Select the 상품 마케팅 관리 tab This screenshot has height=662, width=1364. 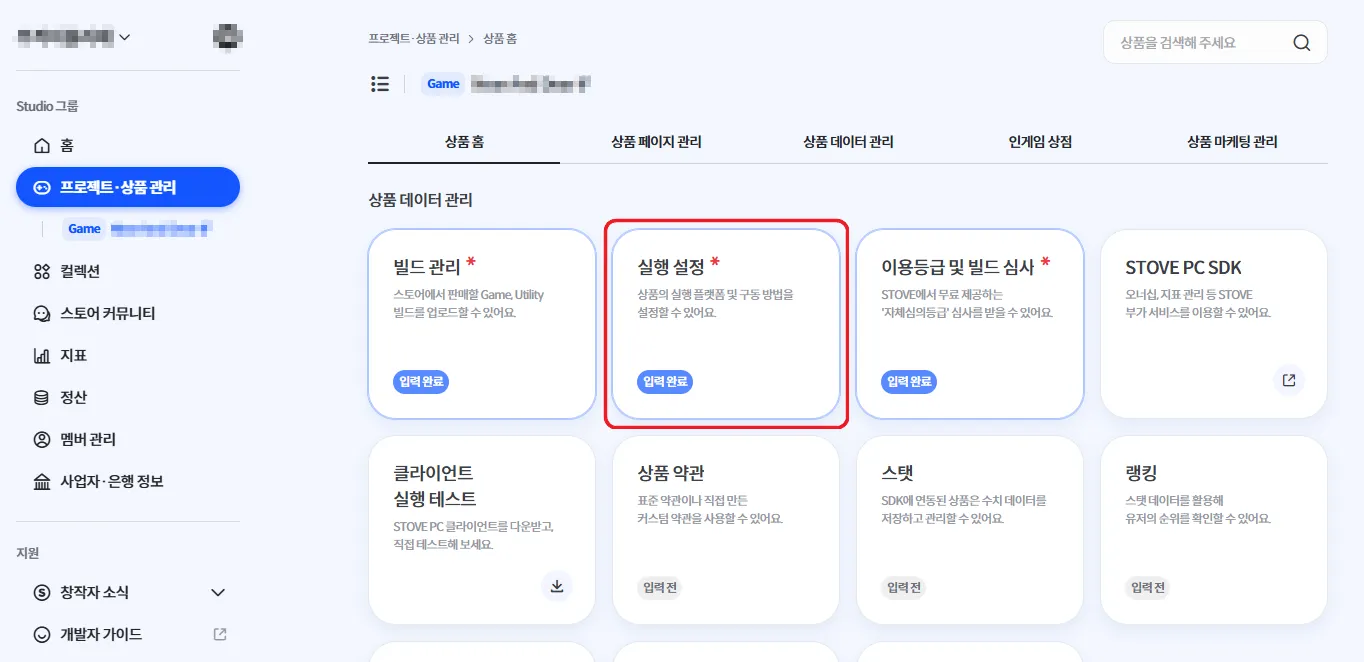(x=1232, y=142)
